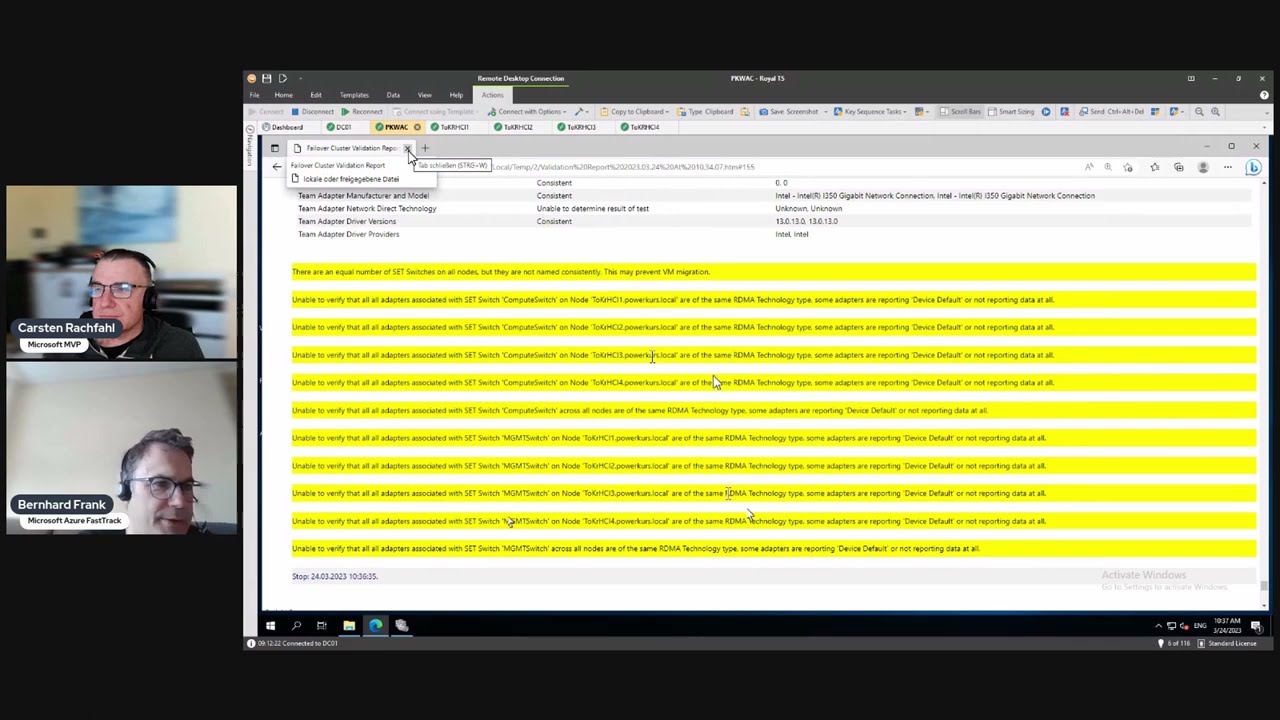Open the Edge profile avatar

(x=1203, y=167)
